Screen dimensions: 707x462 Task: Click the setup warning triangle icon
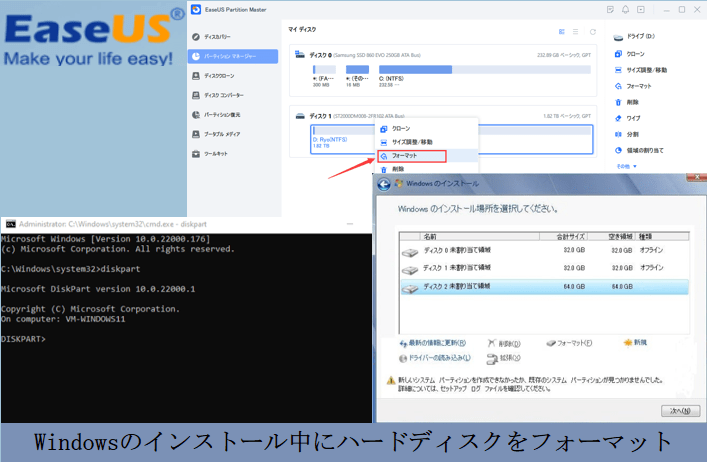pos(391,381)
